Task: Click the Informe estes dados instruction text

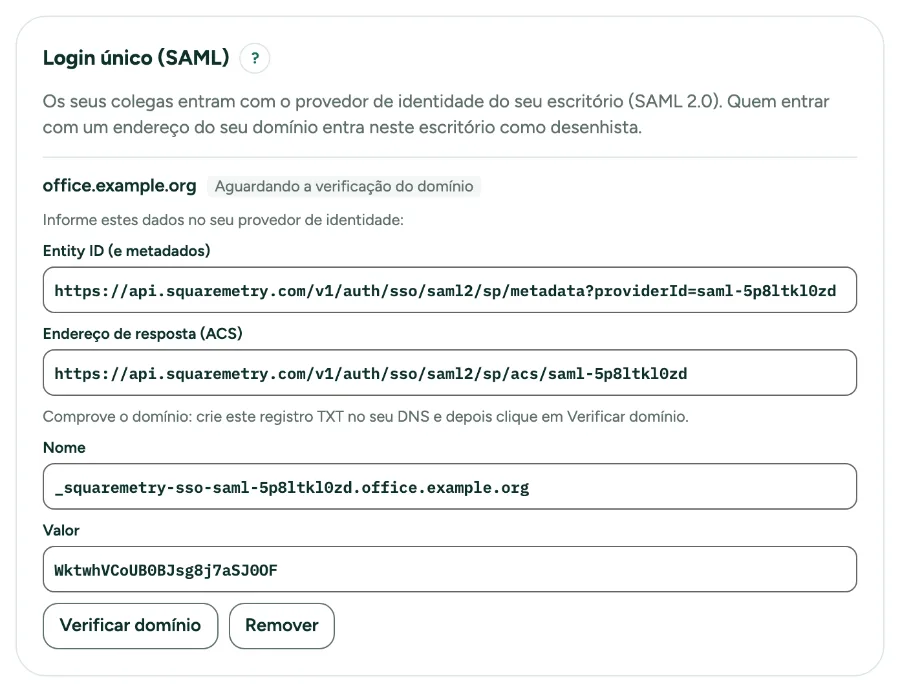Action: (223, 220)
